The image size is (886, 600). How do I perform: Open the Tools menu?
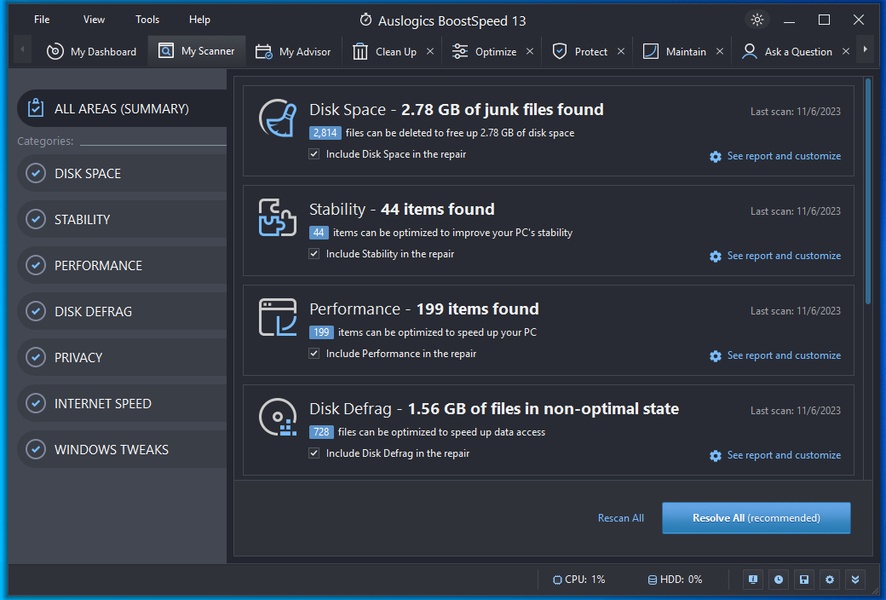147,19
